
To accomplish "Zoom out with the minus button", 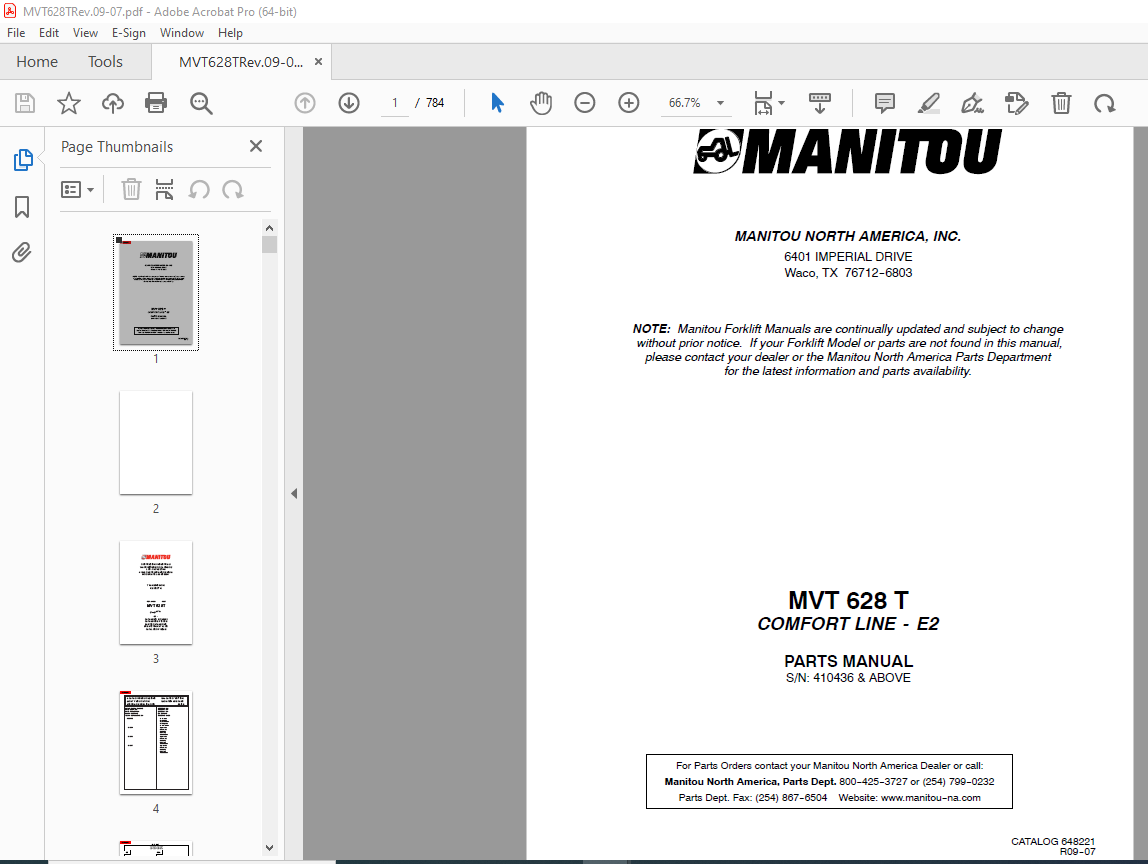I will [x=584, y=103].
